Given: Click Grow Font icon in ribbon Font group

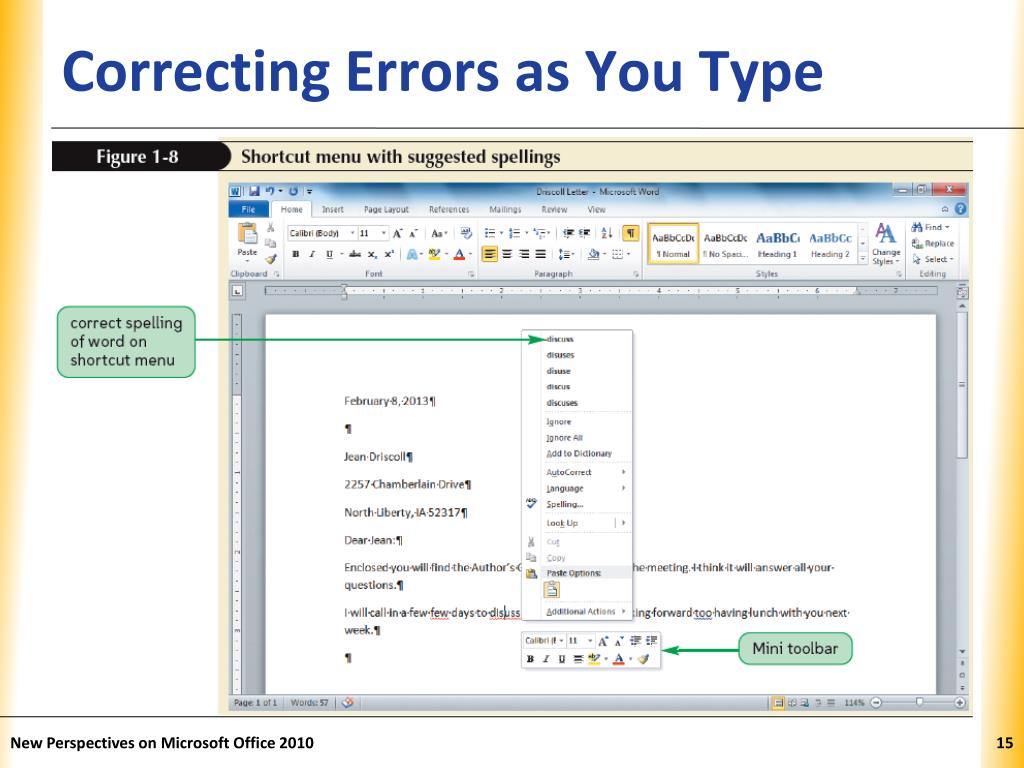Looking at the screenshot, I should (397, 233).
